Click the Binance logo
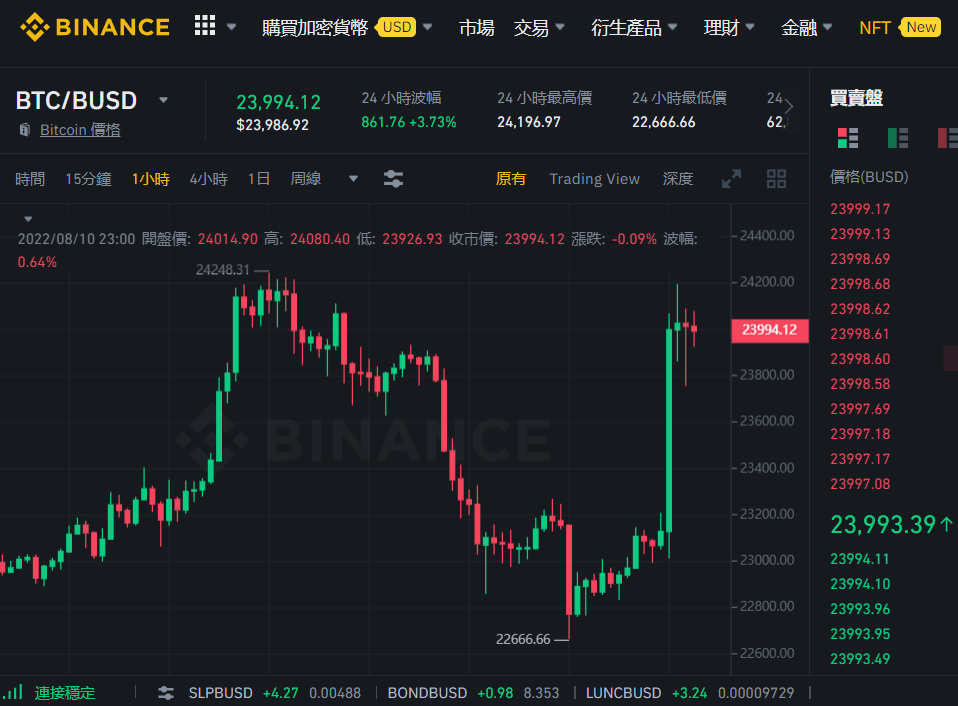The width and height of the screenshot is (958, 706). point(95,27)
